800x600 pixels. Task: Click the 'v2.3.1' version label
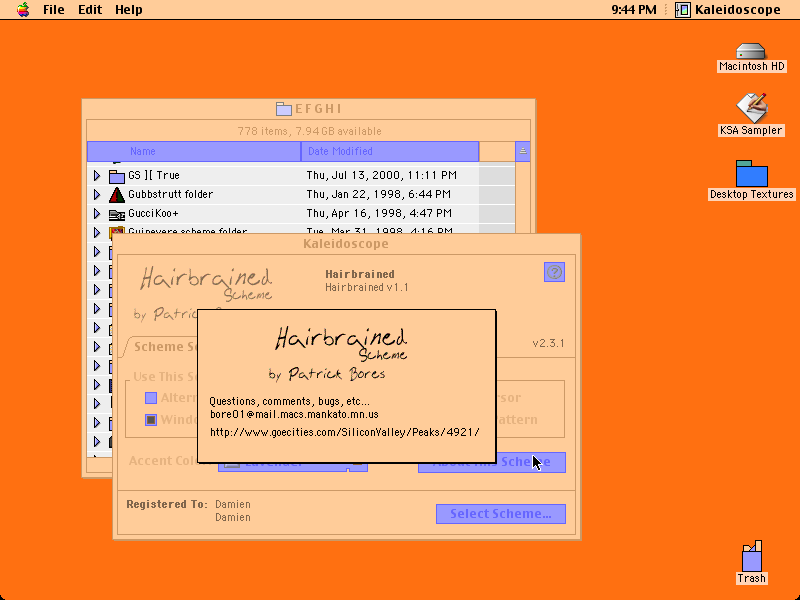pos(548,343)
